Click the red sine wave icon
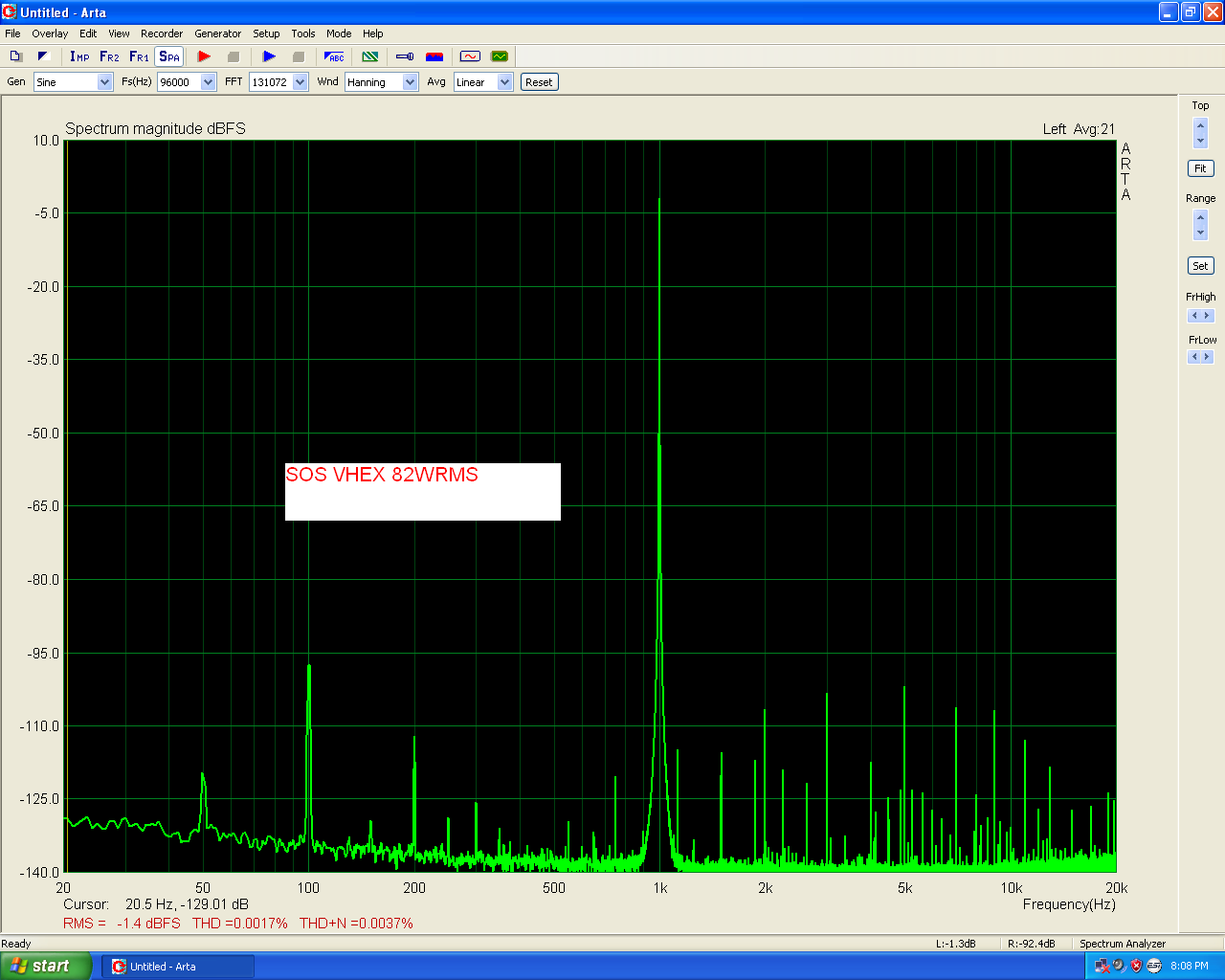 470,56
